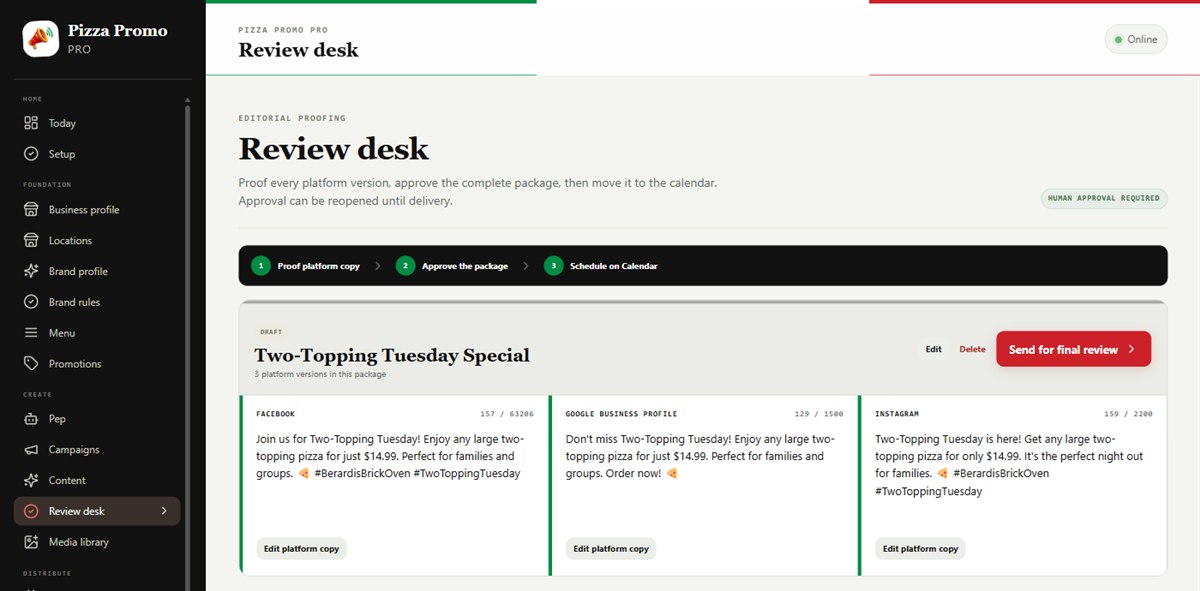This screenshot has height=591, width=1200.
Task: Click the arrow on Send for final review
Action: pyautogui.click(x=1131, y=350)
